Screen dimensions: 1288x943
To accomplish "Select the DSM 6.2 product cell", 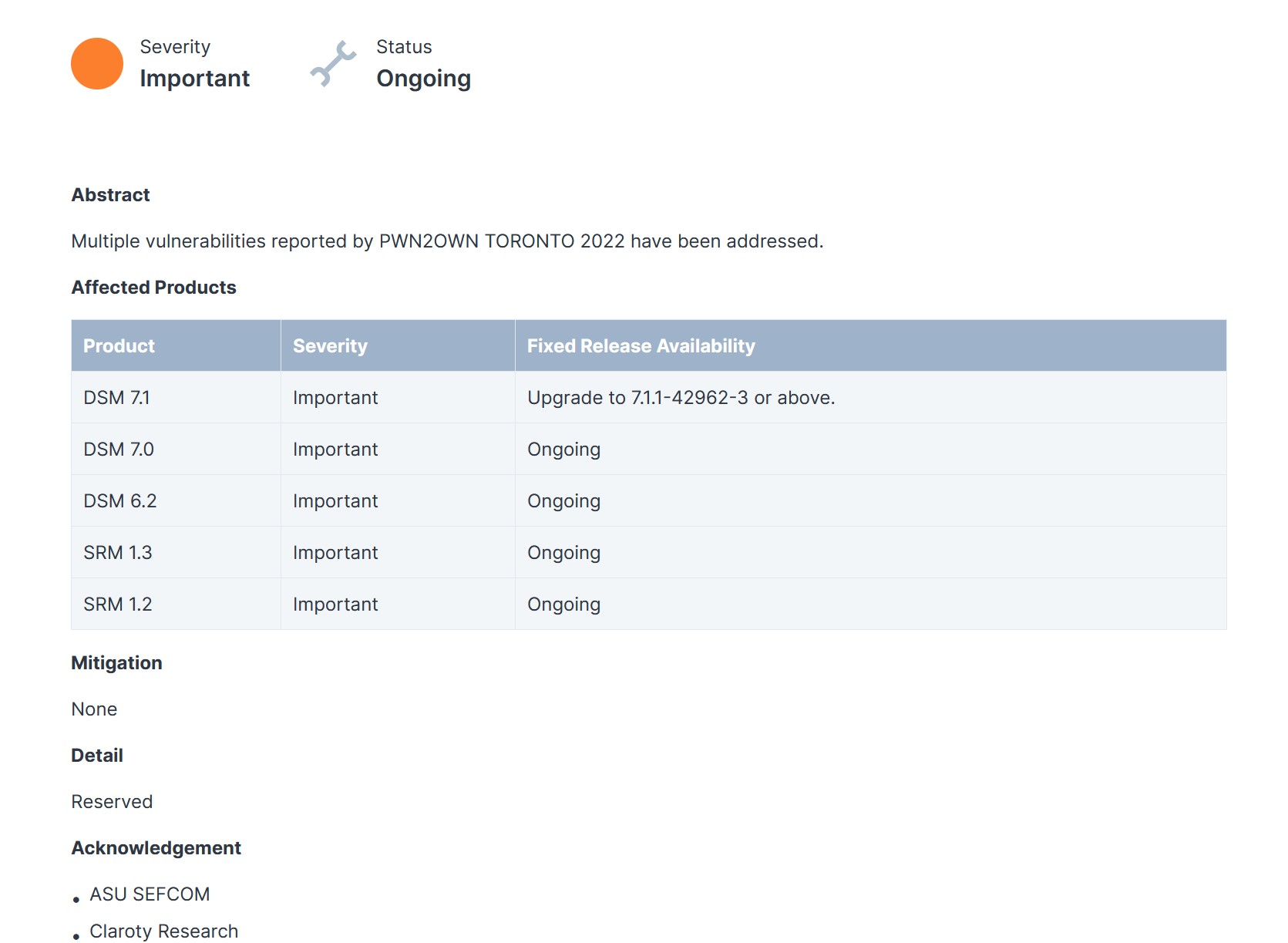I will (119, 501).
